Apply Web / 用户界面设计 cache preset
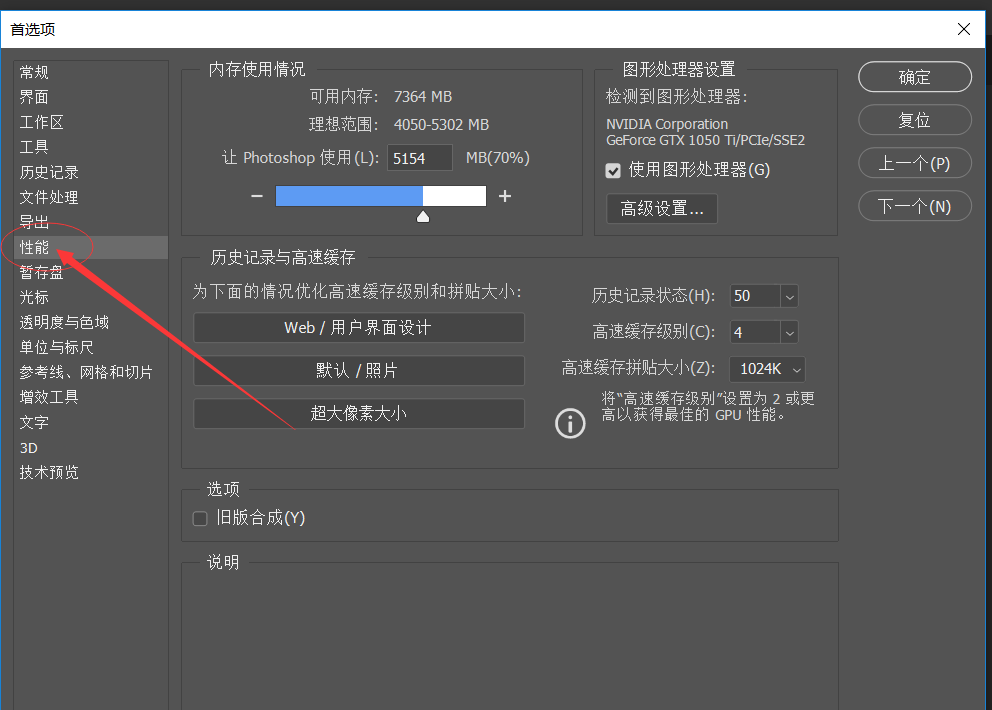The image size is (992, 710). click(x=359, y=328)
